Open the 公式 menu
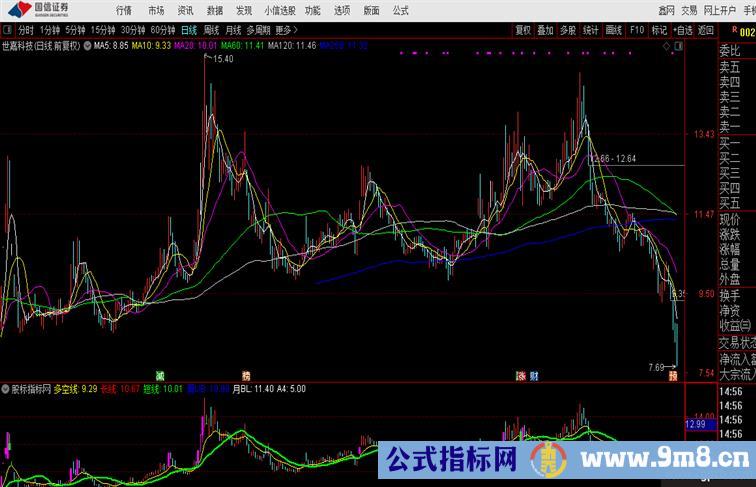The width and height of the screenshot is (756, 487). (x=400, y=9)
